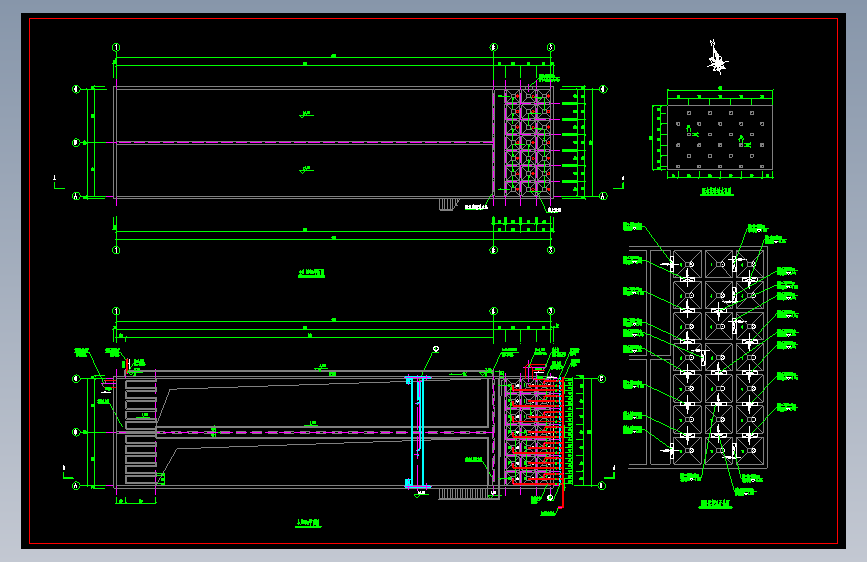The image size is (867, 562).
Task: Click the section mark left of the lower plan
Action: tap(67, 472)
